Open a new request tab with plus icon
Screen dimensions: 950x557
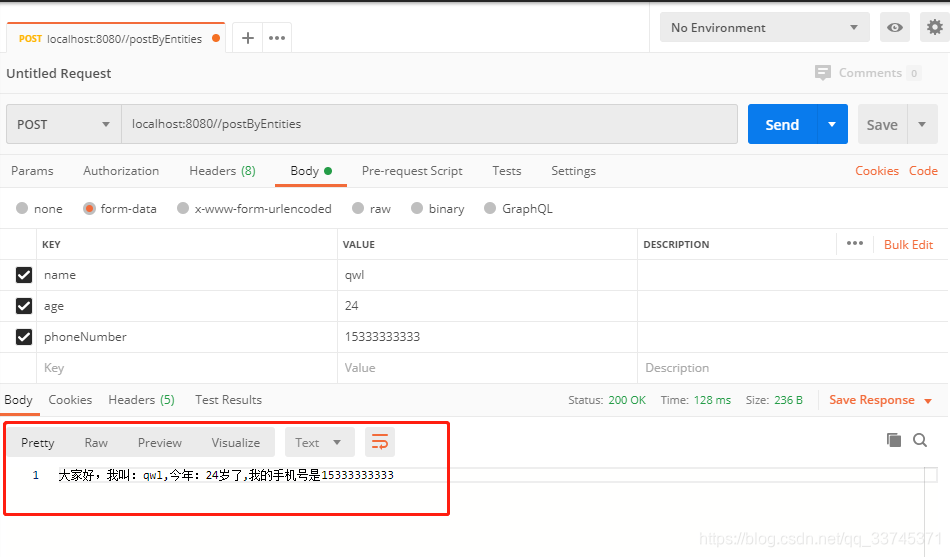click(x=248, y=38)
